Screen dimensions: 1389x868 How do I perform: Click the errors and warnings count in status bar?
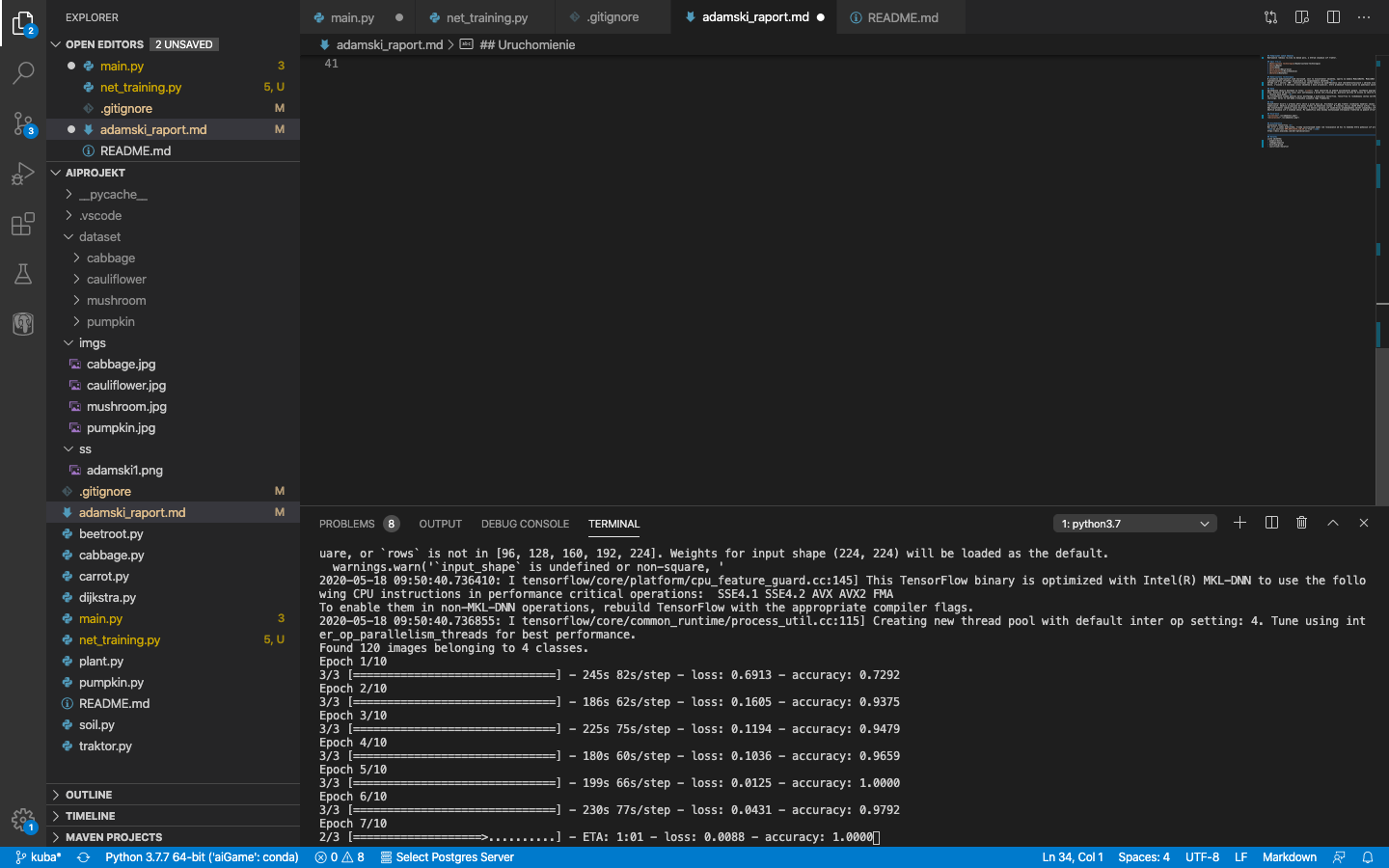[340, 857]
